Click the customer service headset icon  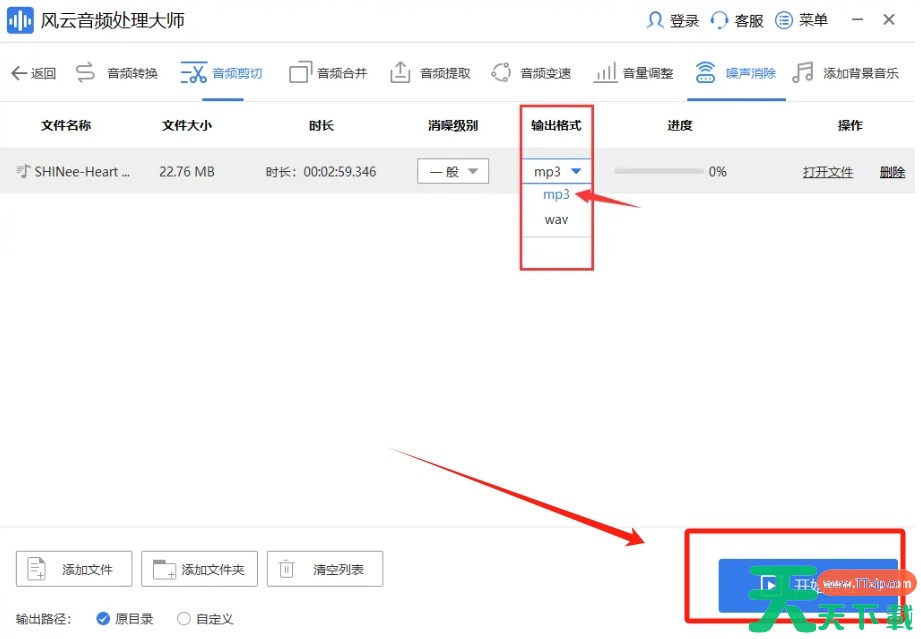click(719, 20)
